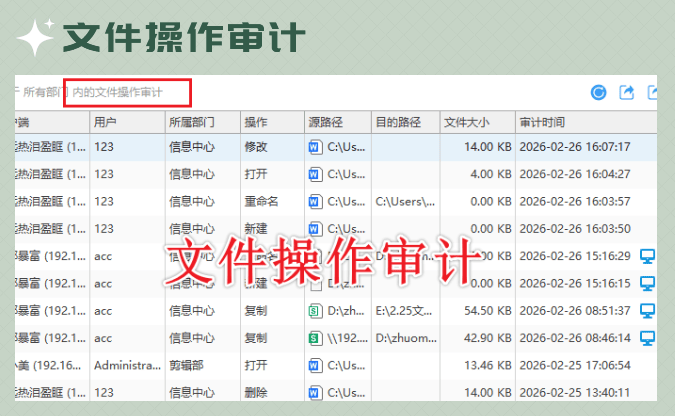Click user 123 in 16:07:17 row
675x416 pixels.
[104, 147]
